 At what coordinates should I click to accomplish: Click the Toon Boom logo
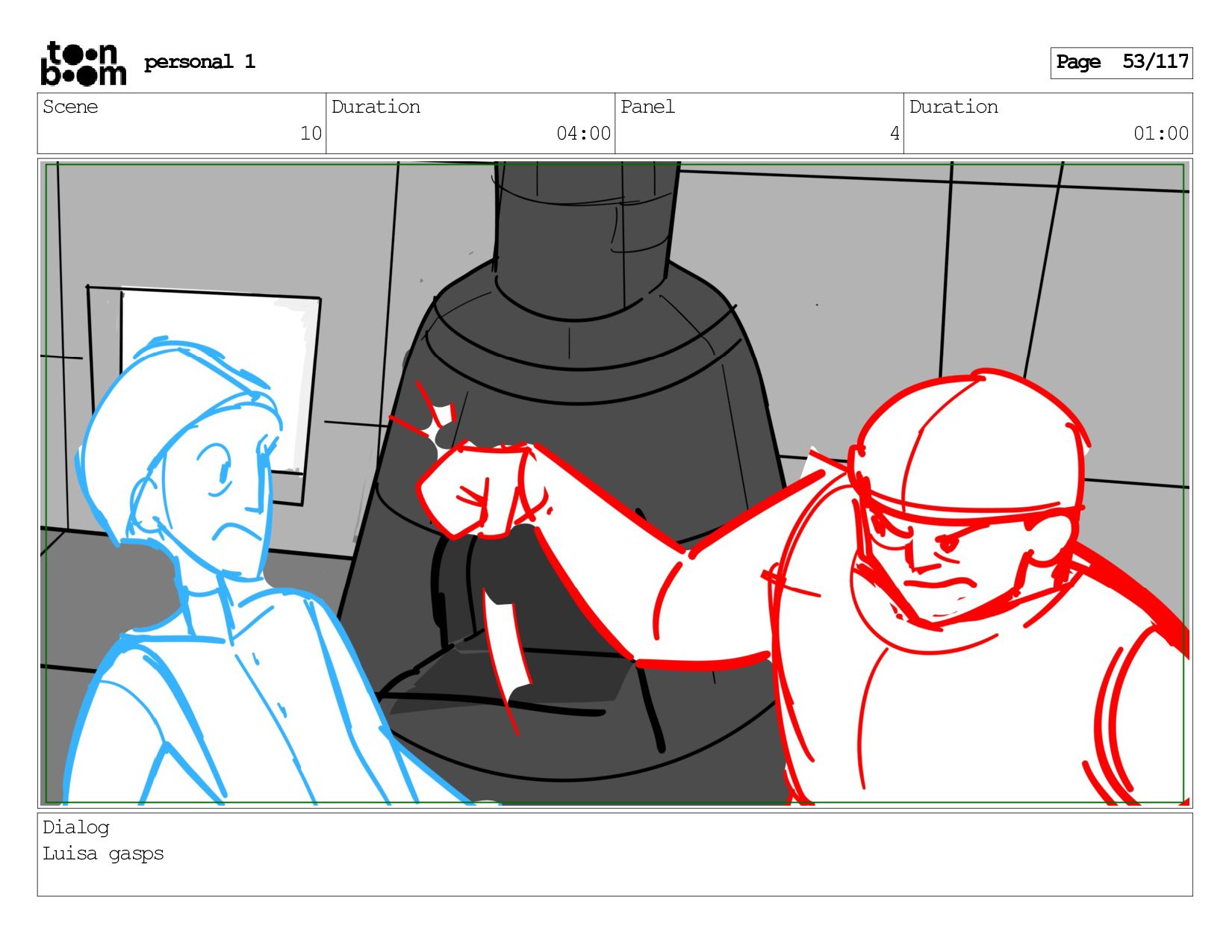[83, 63]
